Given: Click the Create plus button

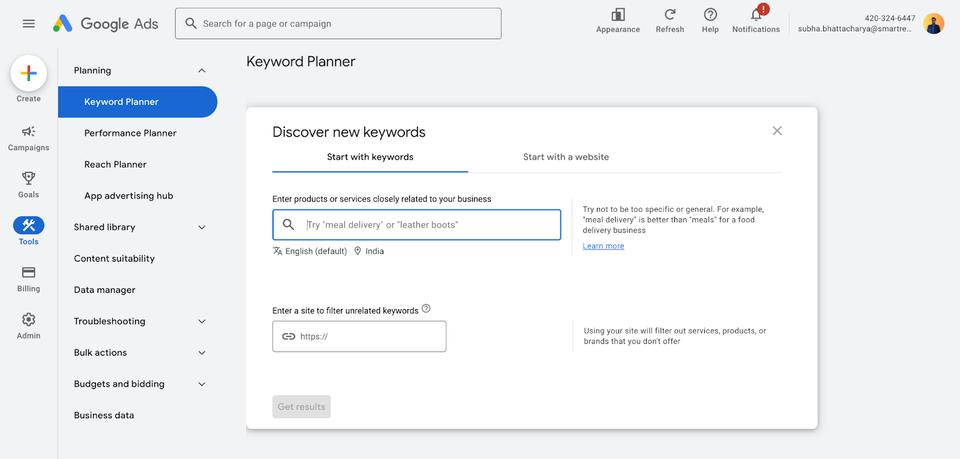Looking at the screenshot, I should (x=29, y=73).
